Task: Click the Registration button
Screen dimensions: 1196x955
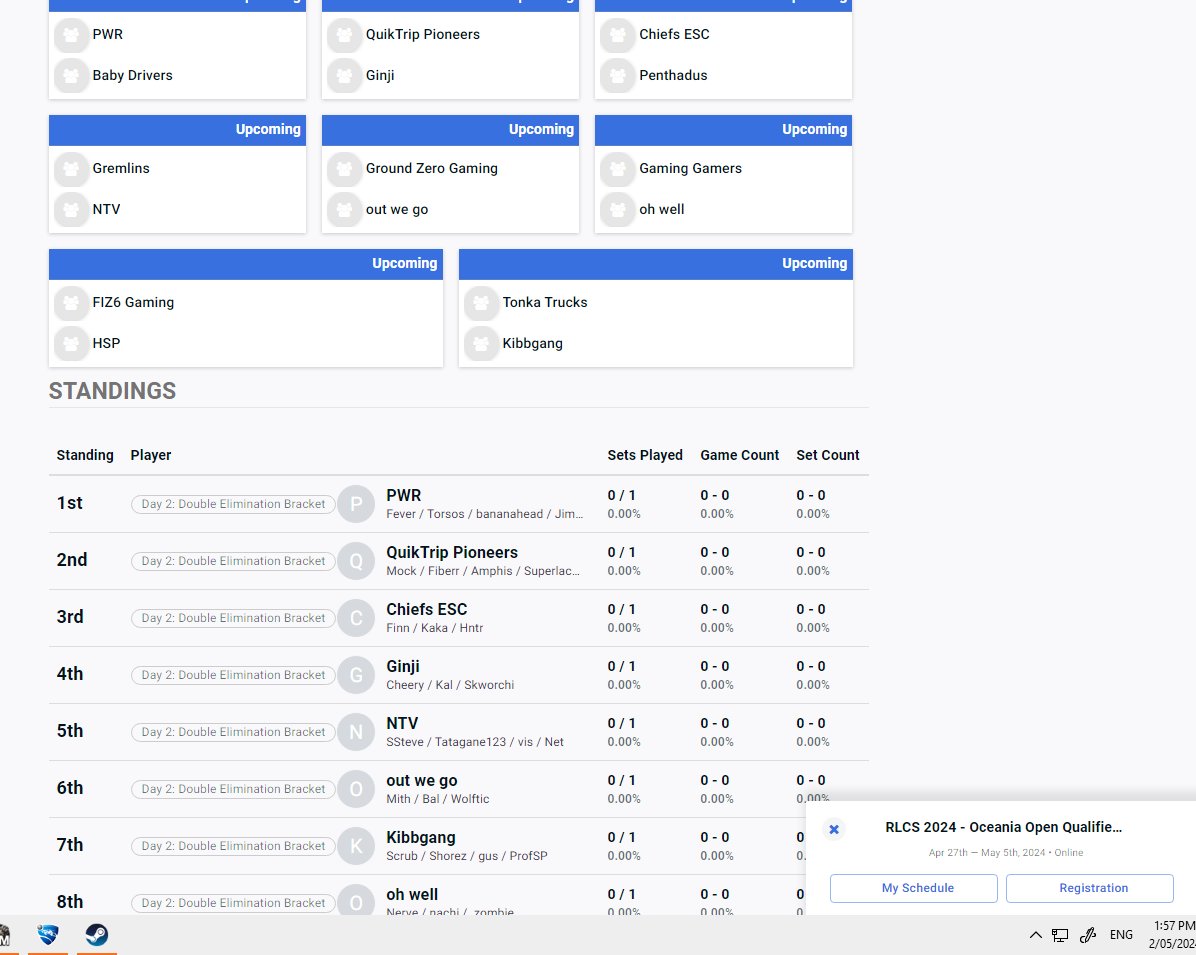Action: tap(1089, 889)
